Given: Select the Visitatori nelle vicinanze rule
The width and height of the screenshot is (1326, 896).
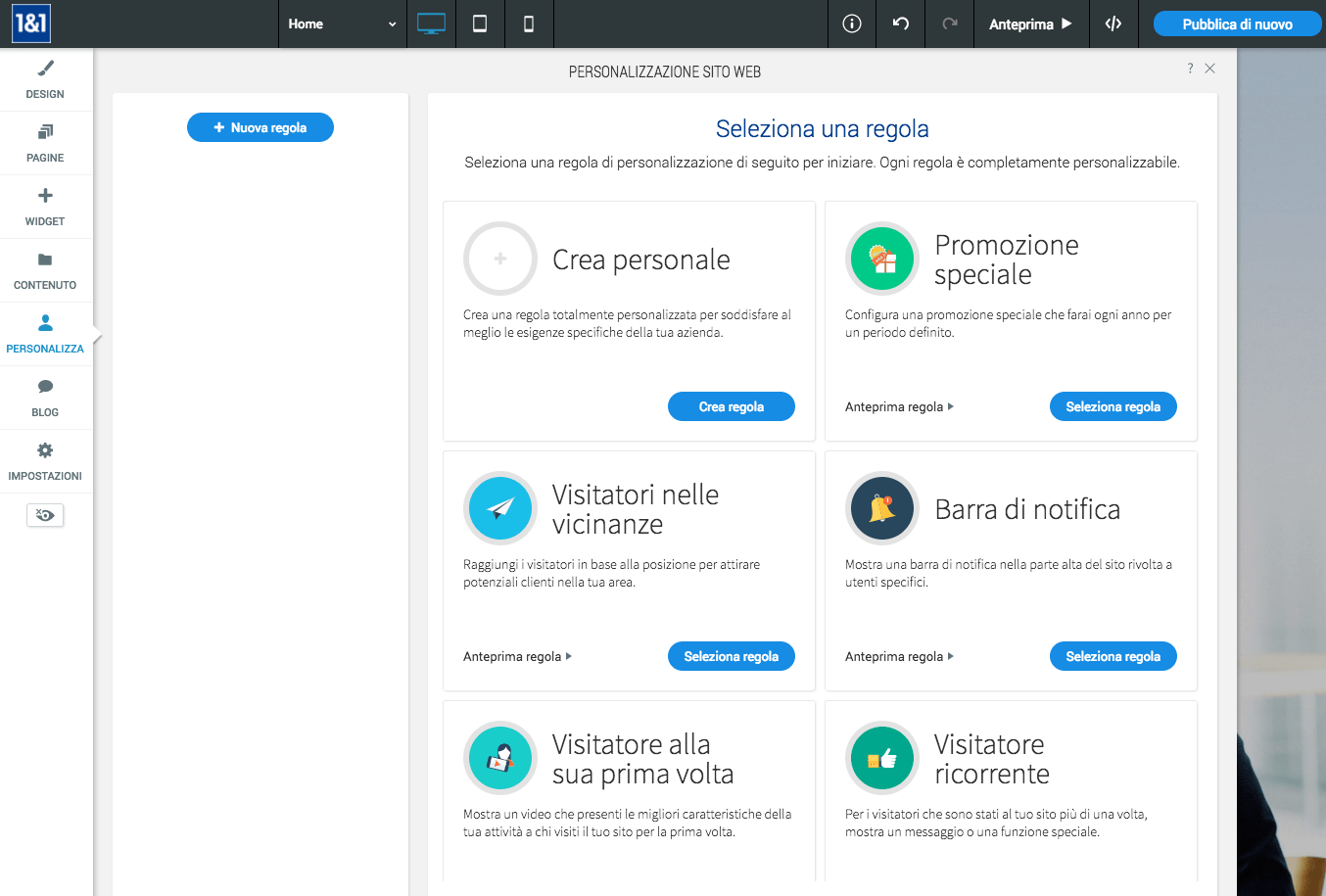Looking at the screenshot, I should tap(732, 656).
